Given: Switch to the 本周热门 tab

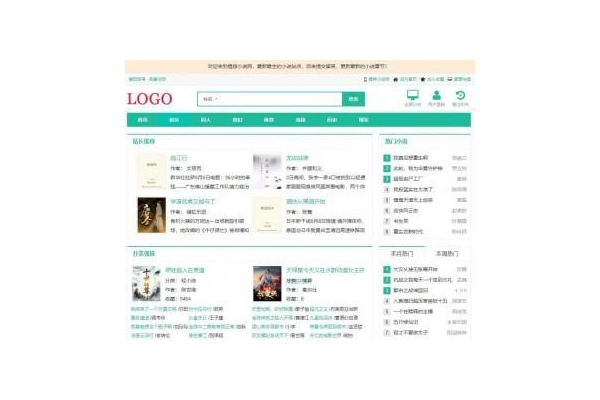Looking at the screenshot, I should coord(446,254).
